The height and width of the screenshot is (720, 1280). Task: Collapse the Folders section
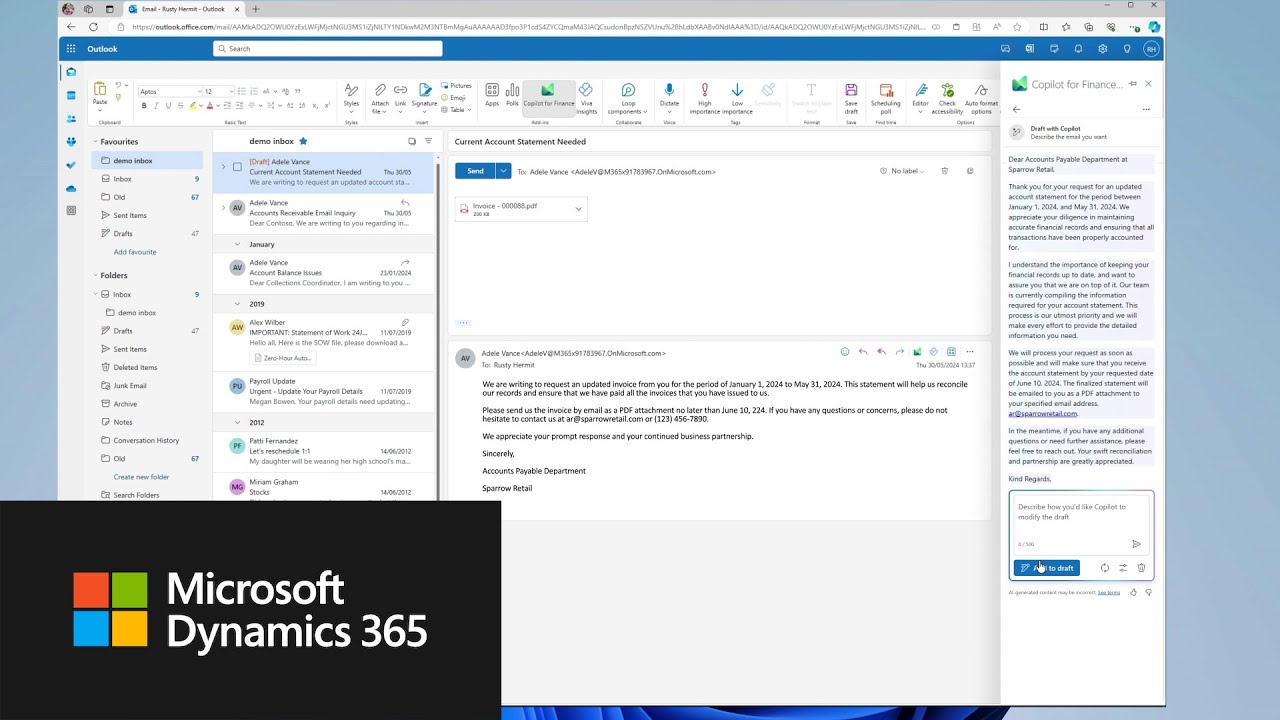coord(95,275)
